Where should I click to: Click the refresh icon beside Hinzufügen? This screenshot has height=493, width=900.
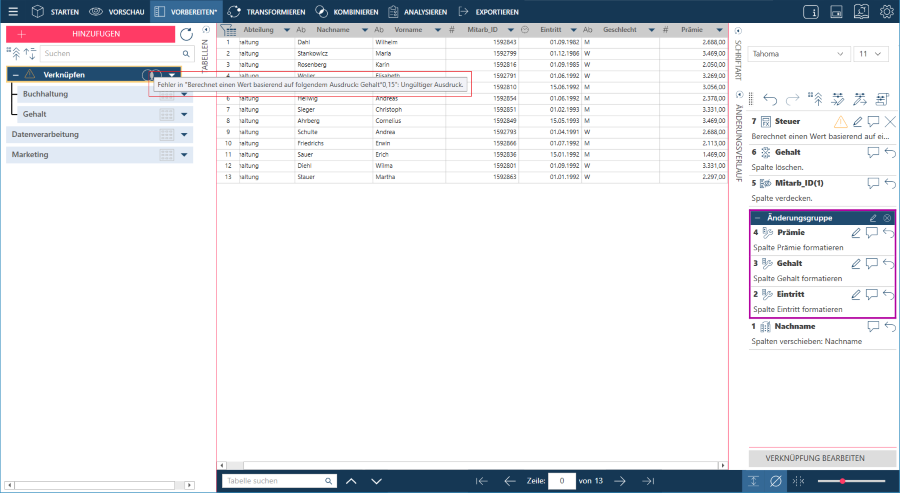(186, 34)
